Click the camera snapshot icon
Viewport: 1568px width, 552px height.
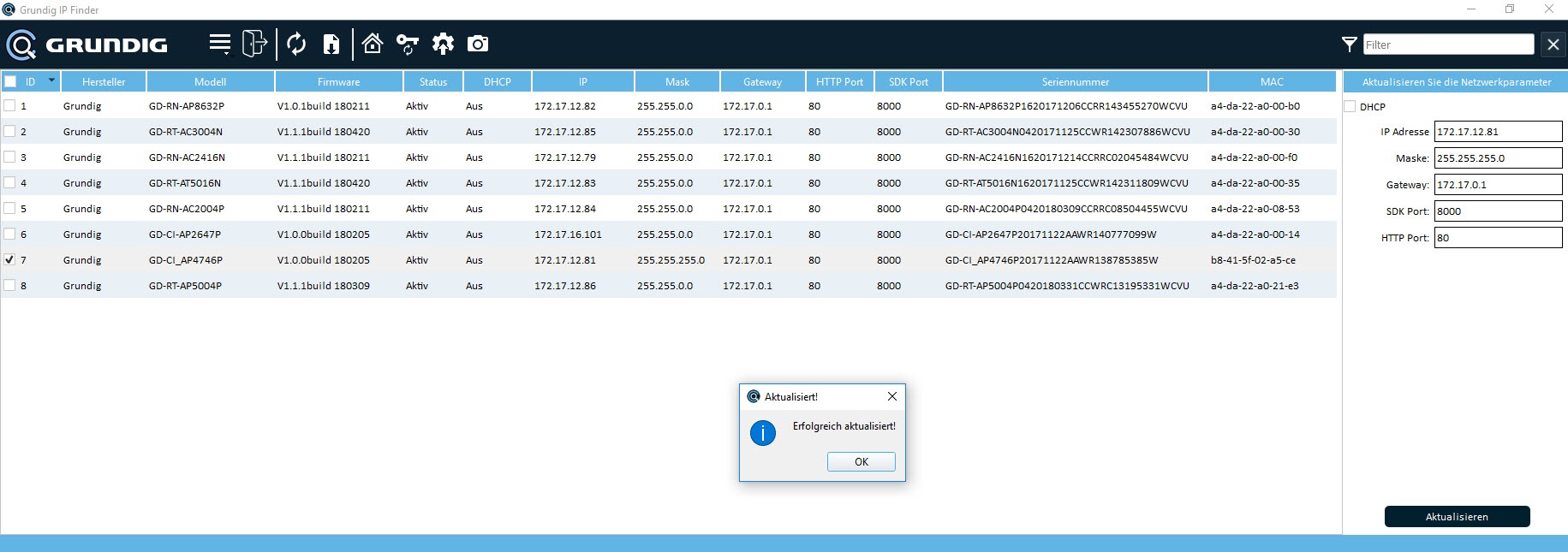[x=478, y=44]
